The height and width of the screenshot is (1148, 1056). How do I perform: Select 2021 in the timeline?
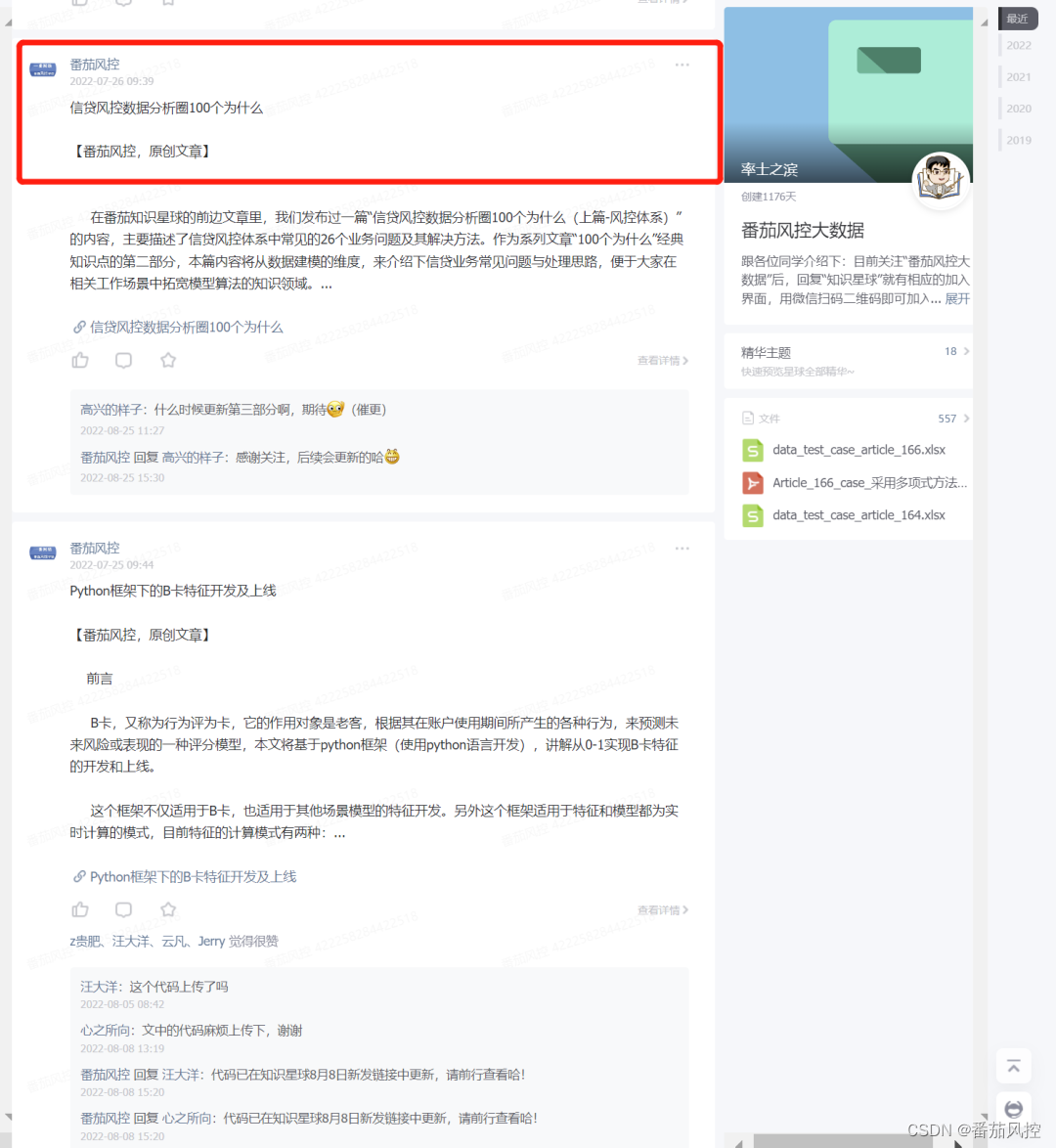(1019, 77)
